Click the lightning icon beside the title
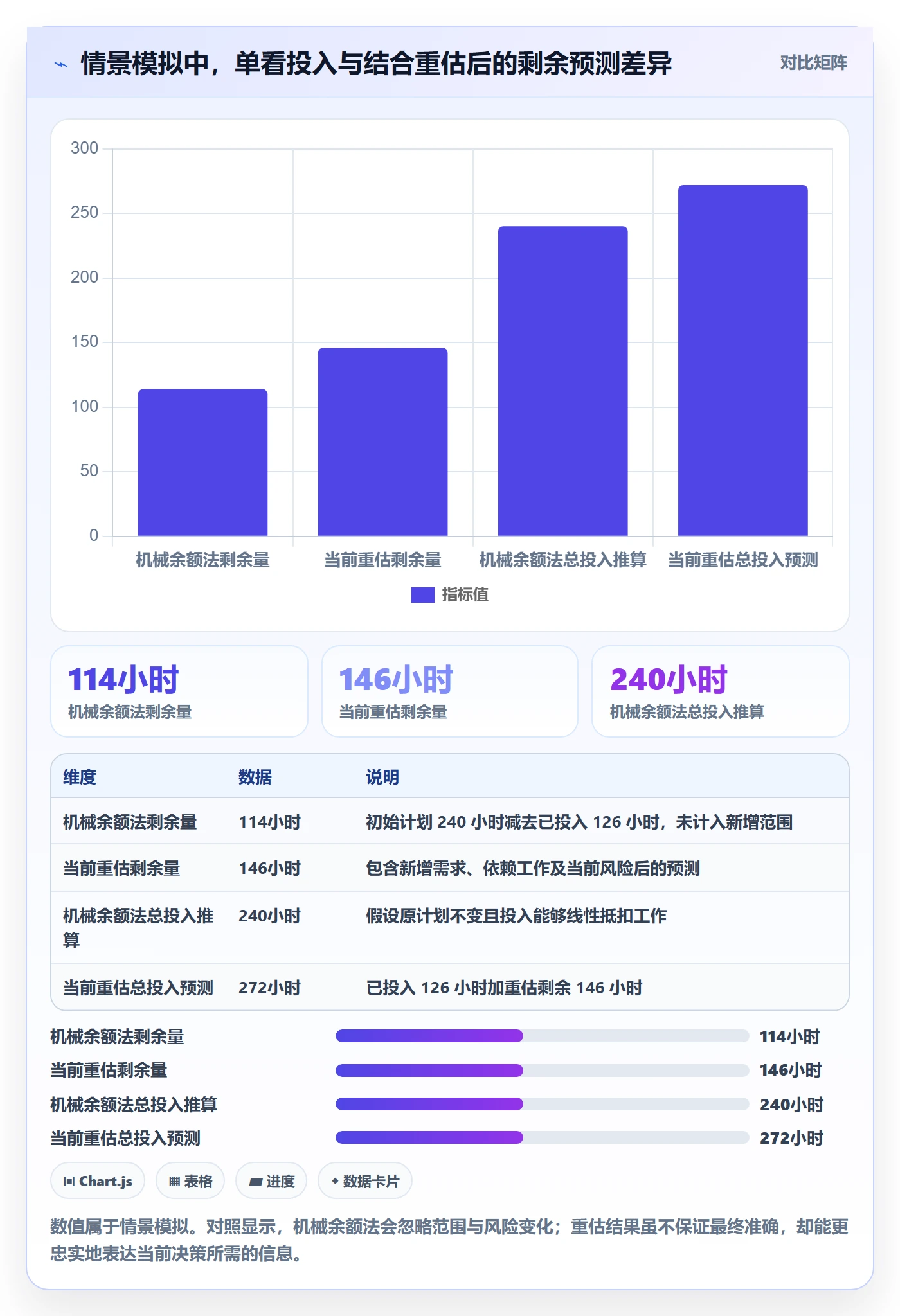 (61, 64)
